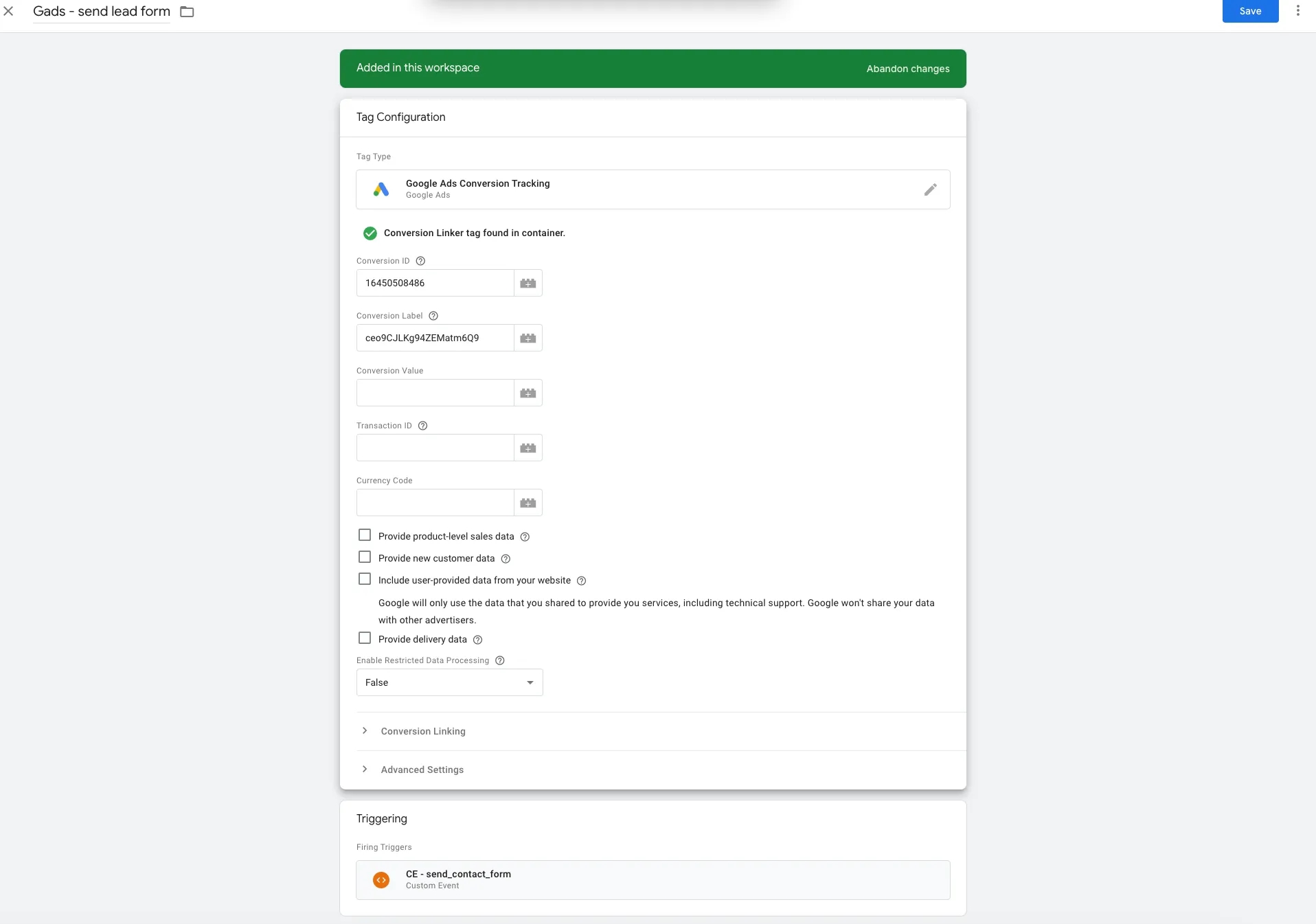Screen dimensions: 1316x924
Task: Click the Conversion Label input field
Action: coord(435,338)
